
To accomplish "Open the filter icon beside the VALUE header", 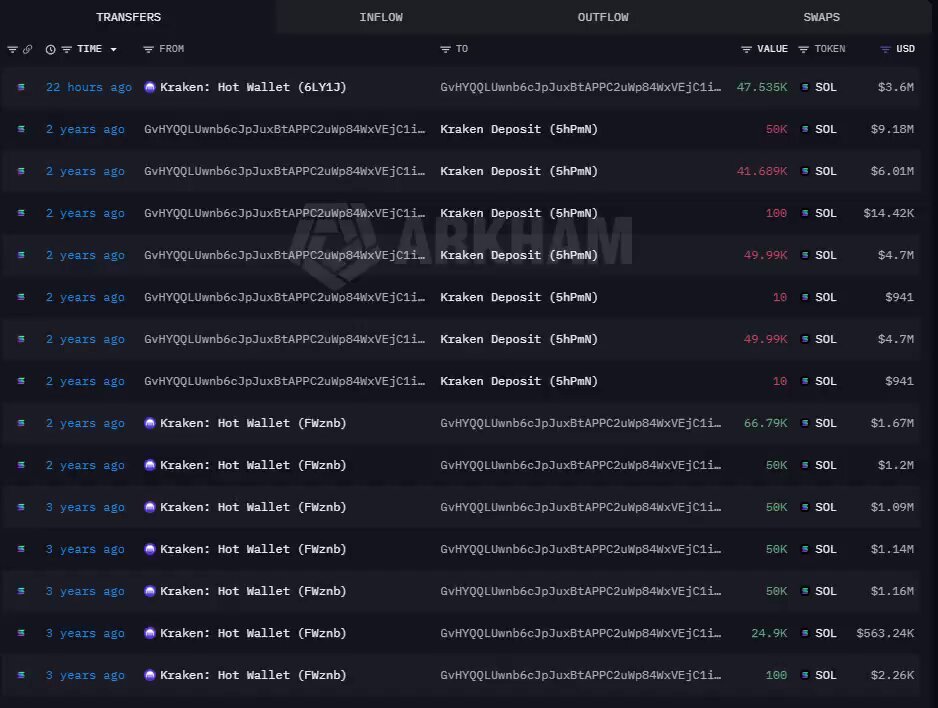I will tap(746, 50).
